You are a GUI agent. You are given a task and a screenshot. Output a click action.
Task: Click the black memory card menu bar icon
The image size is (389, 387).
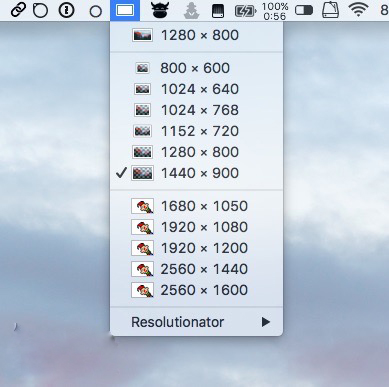pos(218,11)
